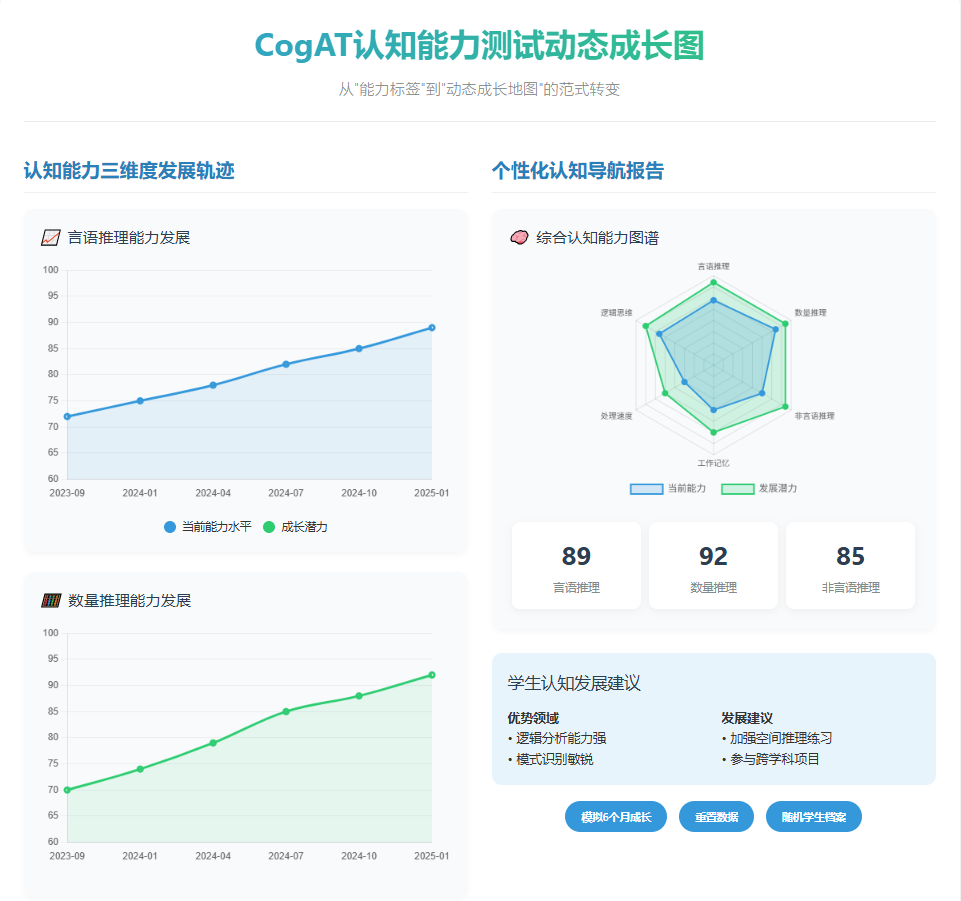This screenshot has width=961, height=901.
Task: Toggle the blue 当前能力水平 legend item
Action: (207, 527)
